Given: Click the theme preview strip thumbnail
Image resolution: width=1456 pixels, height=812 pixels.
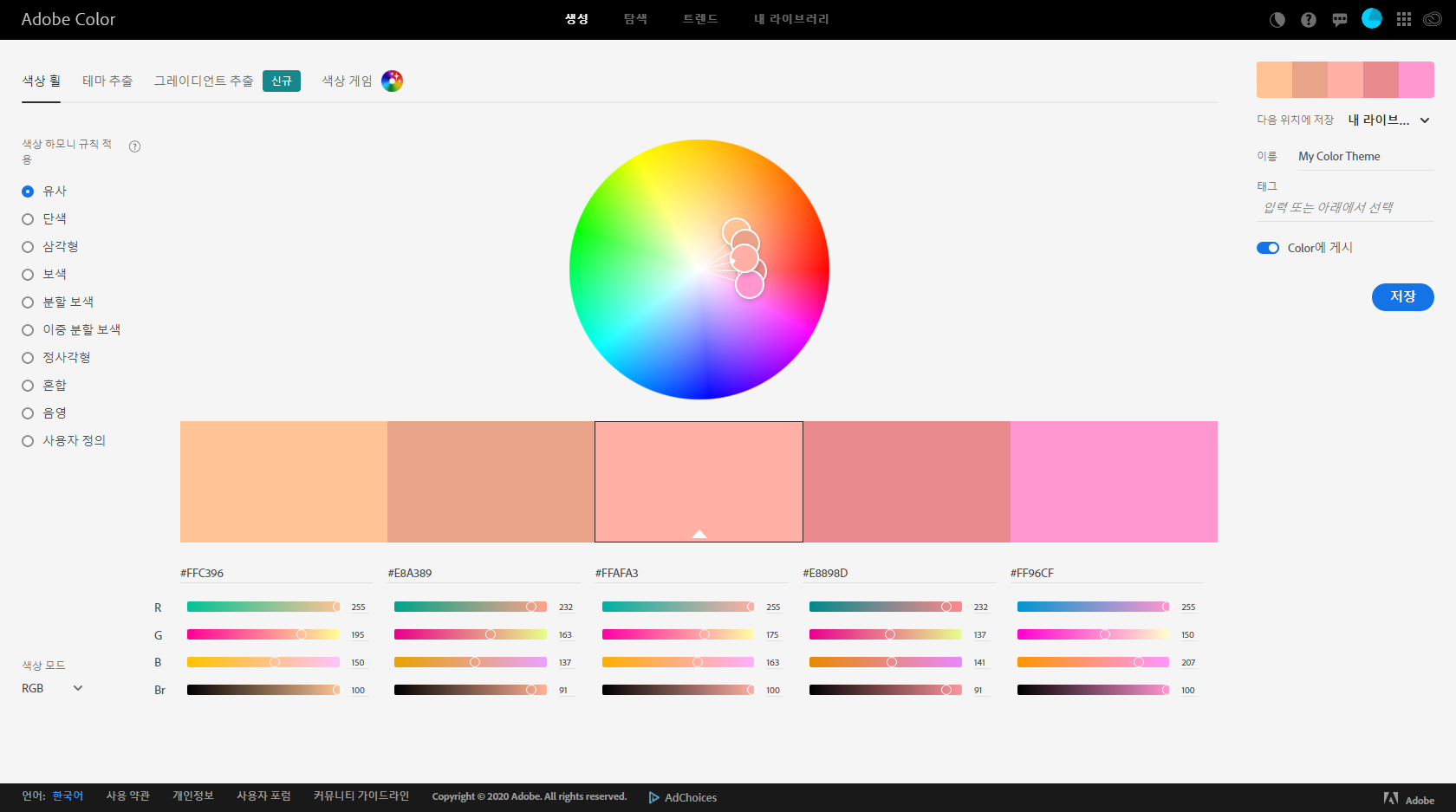Looking at the screenshot, I should [x=1345, y=80].
